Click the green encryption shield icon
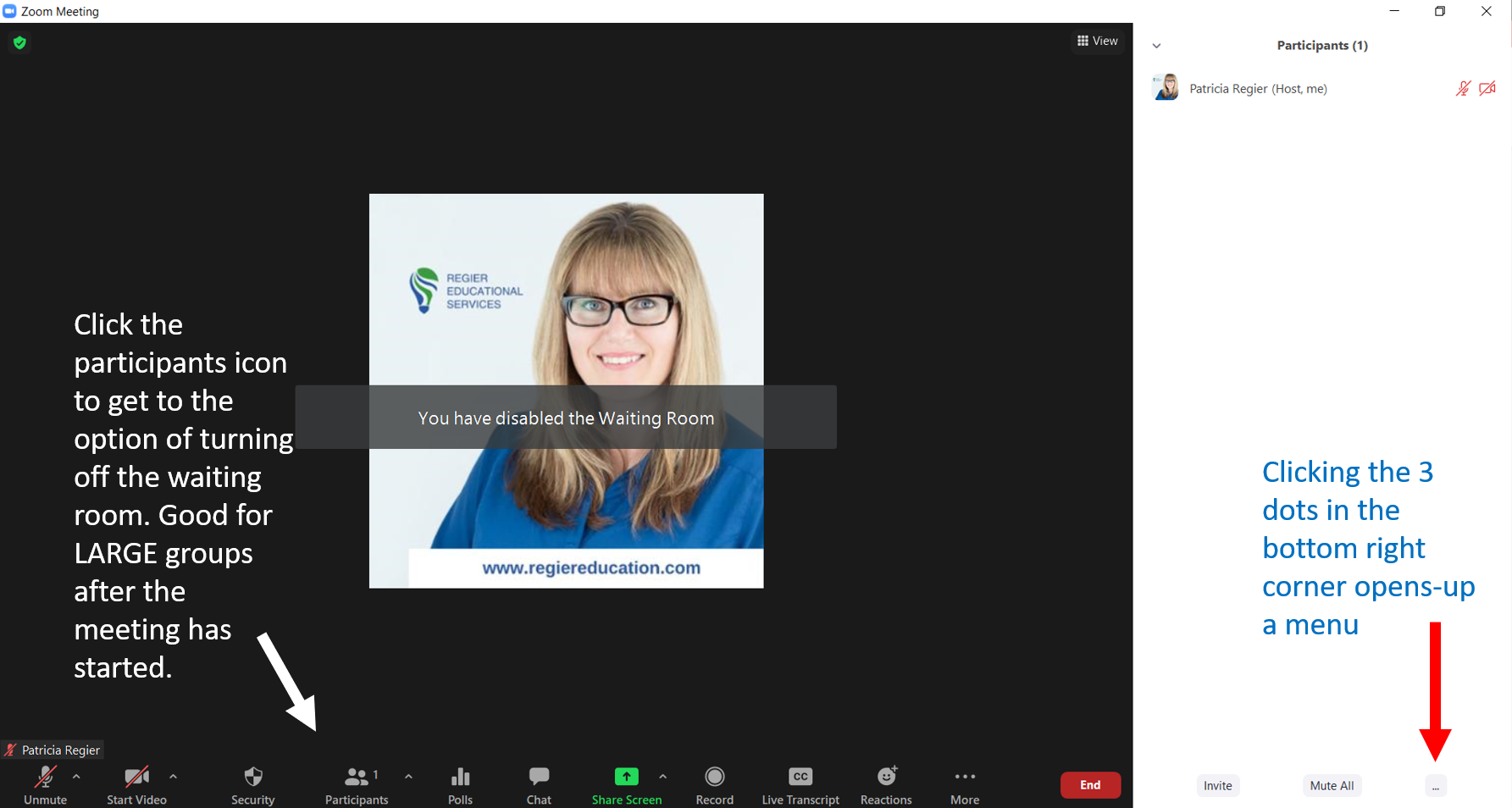This screenshot has width=1512, height=808. tap(19, 42)
